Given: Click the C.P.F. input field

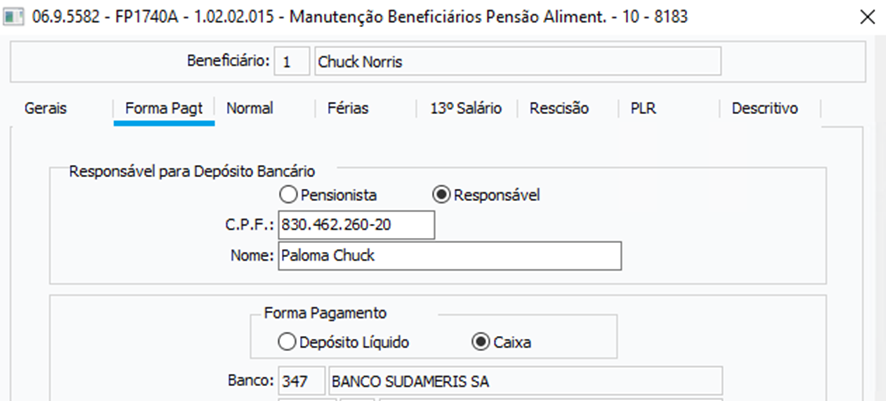Looking at the screenshot, I should point(357,225).
